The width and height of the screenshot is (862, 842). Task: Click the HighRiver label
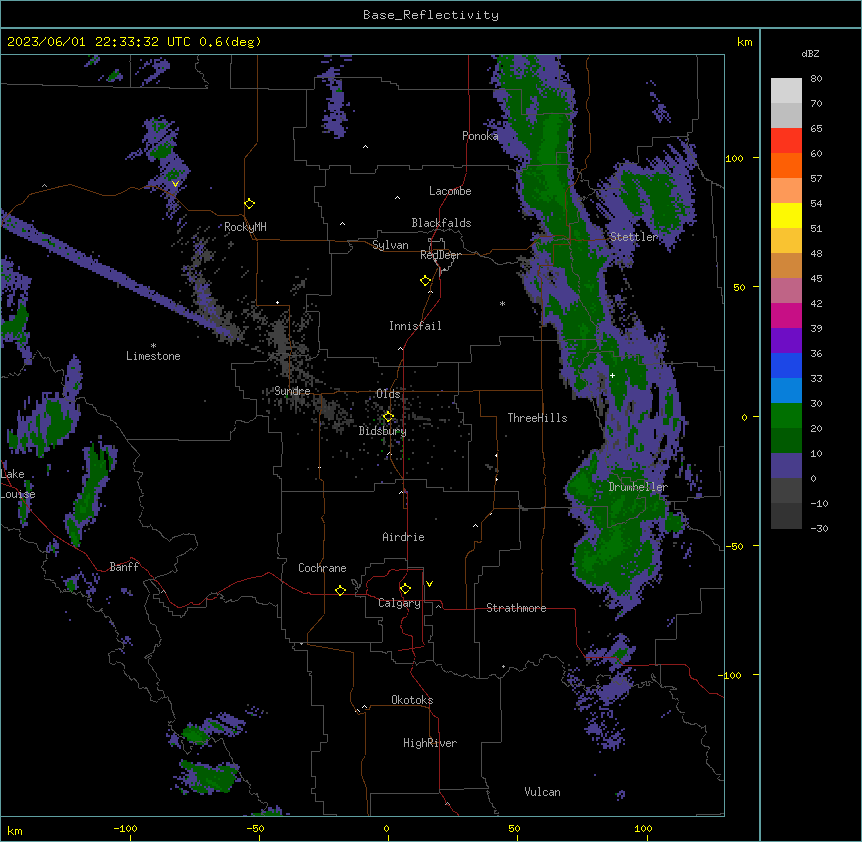[430, 743]
